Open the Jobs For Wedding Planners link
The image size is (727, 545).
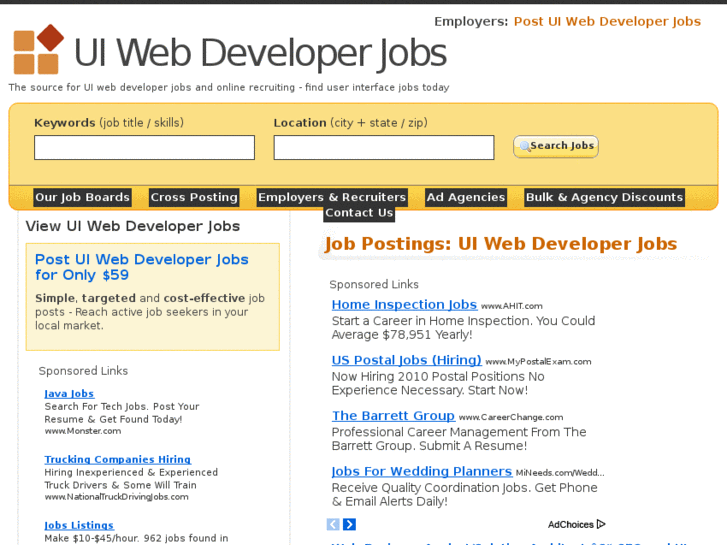(422, 472)
